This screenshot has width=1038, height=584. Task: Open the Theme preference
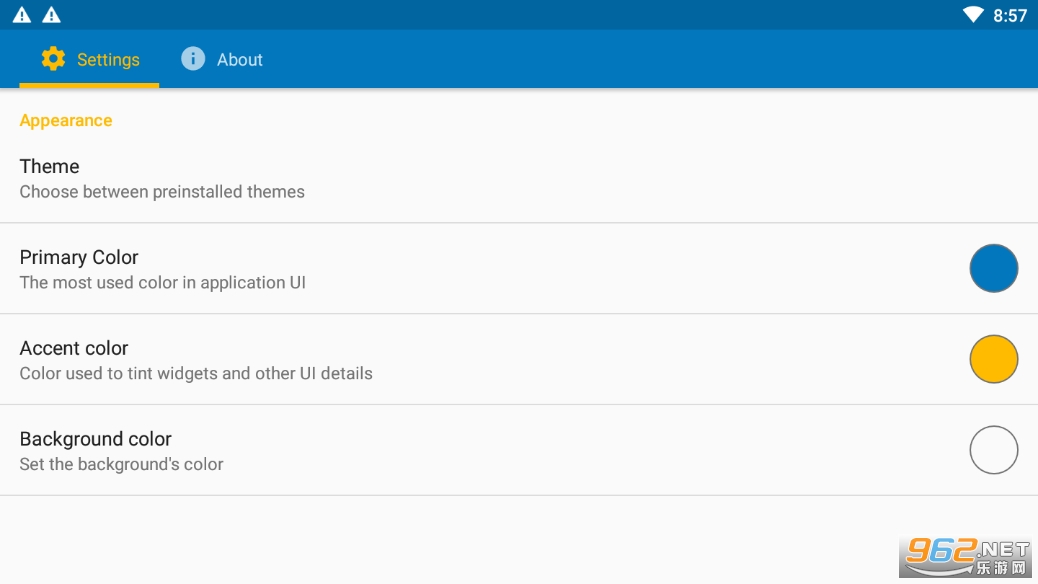(x=50, y=166)
